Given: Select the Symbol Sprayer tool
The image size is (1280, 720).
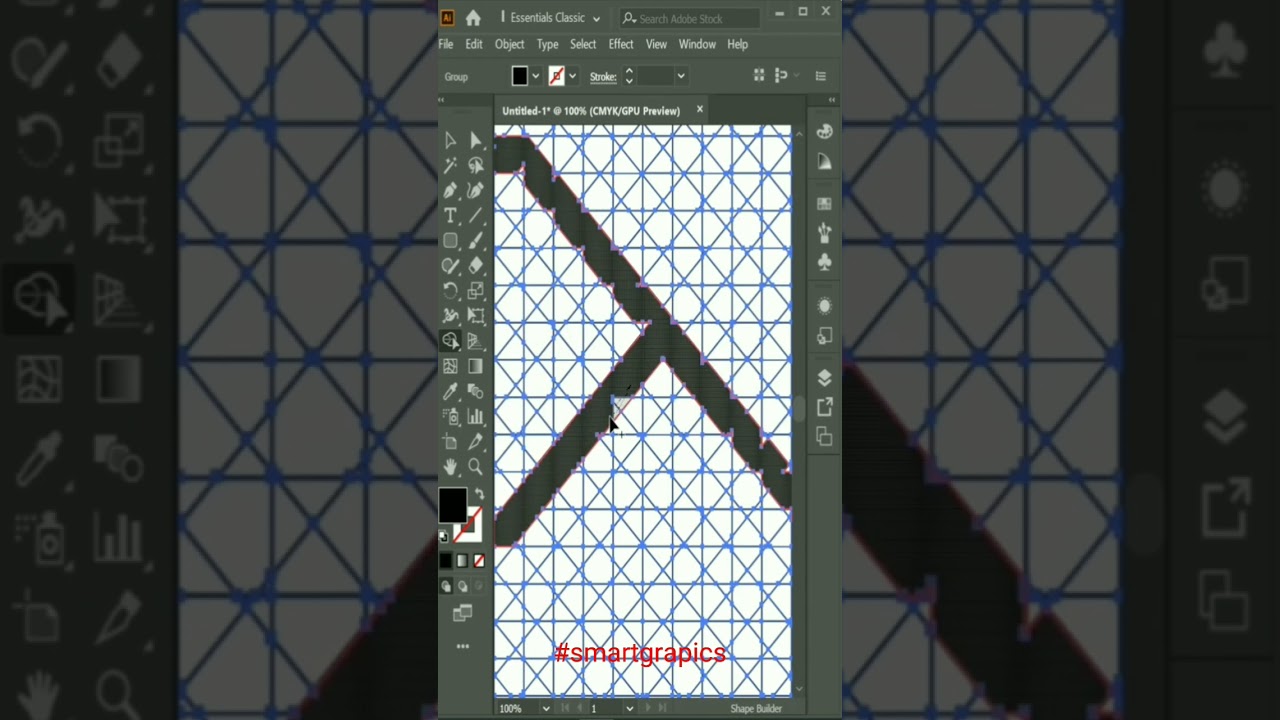Looking at the screenshot, I should (x=450, y=417).
